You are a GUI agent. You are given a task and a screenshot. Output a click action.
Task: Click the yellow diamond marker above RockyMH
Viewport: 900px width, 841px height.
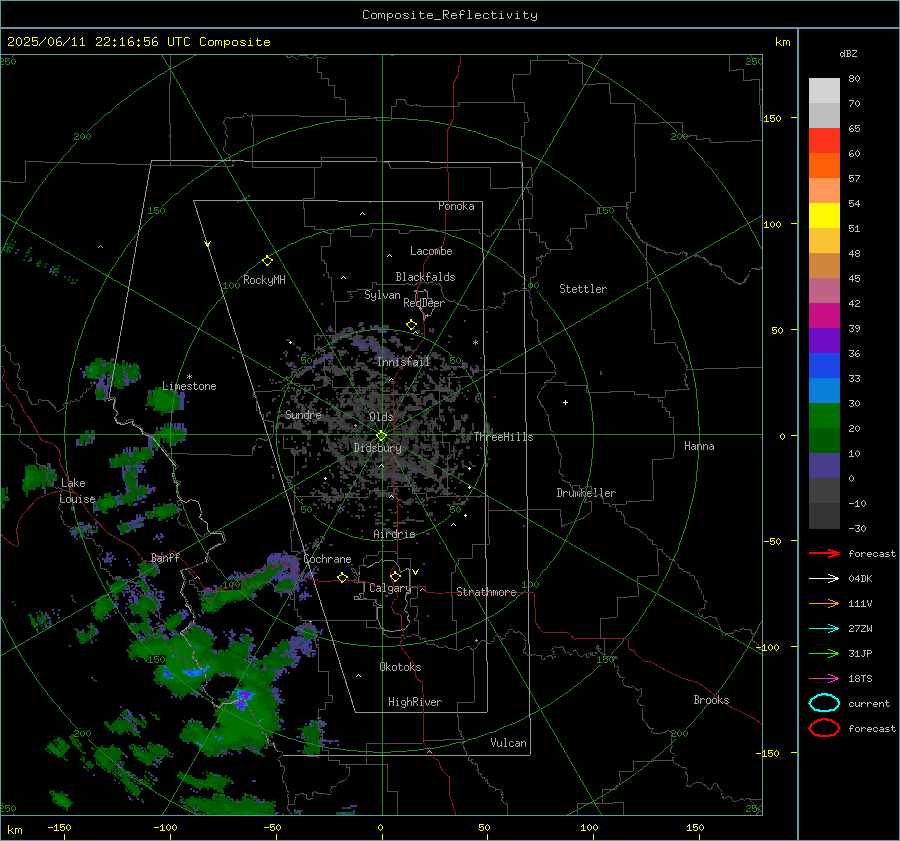(267, 261)
